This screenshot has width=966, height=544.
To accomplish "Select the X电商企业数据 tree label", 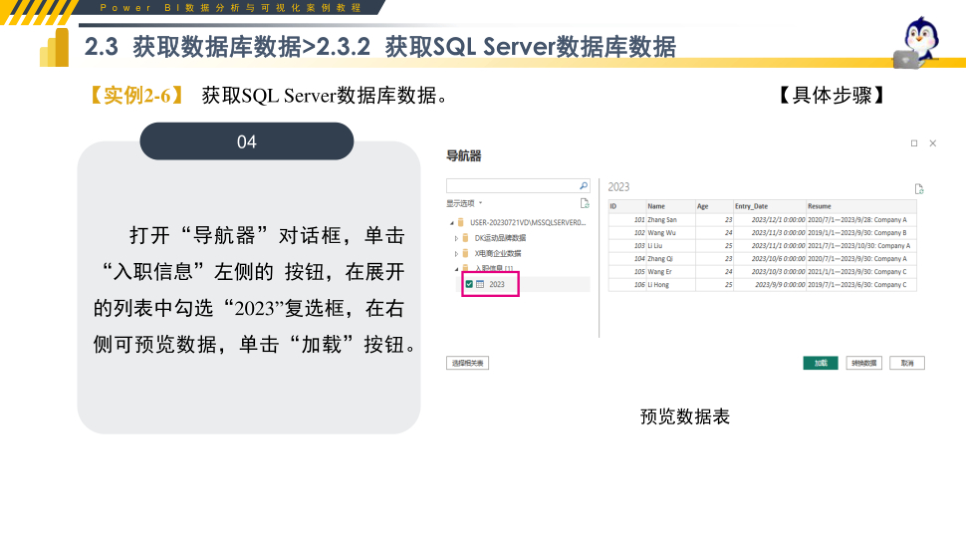I will click(498, 253).
